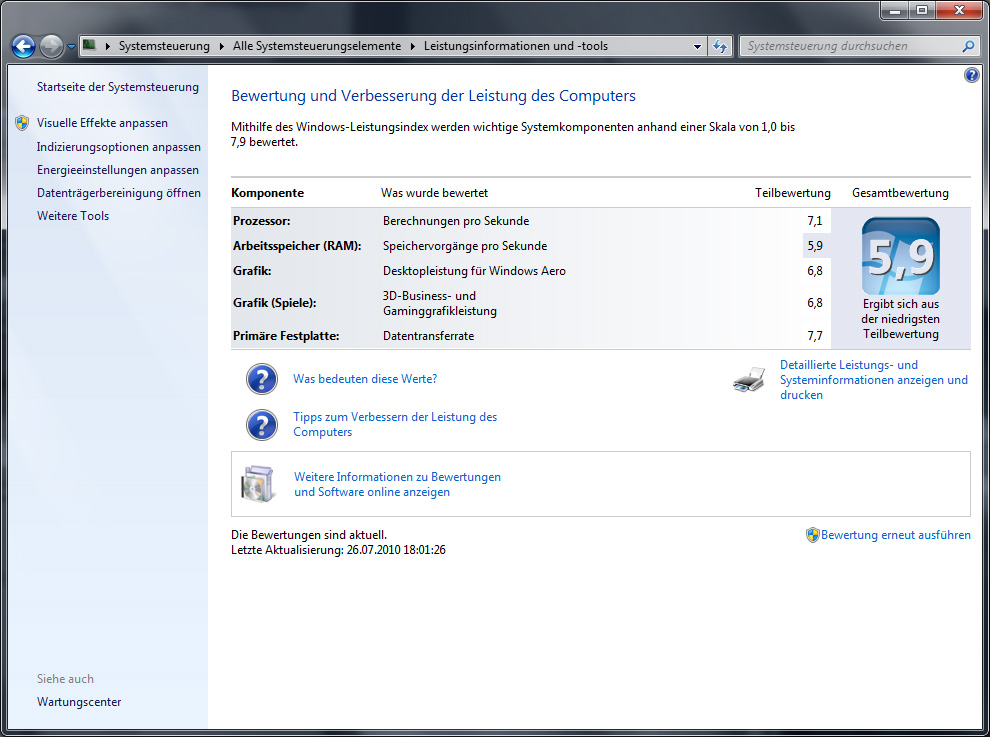990x737 pixels.
Task: Click 'Weitere Informationen zu Bewertungen' online link
Action: click(x=397, y=477)
